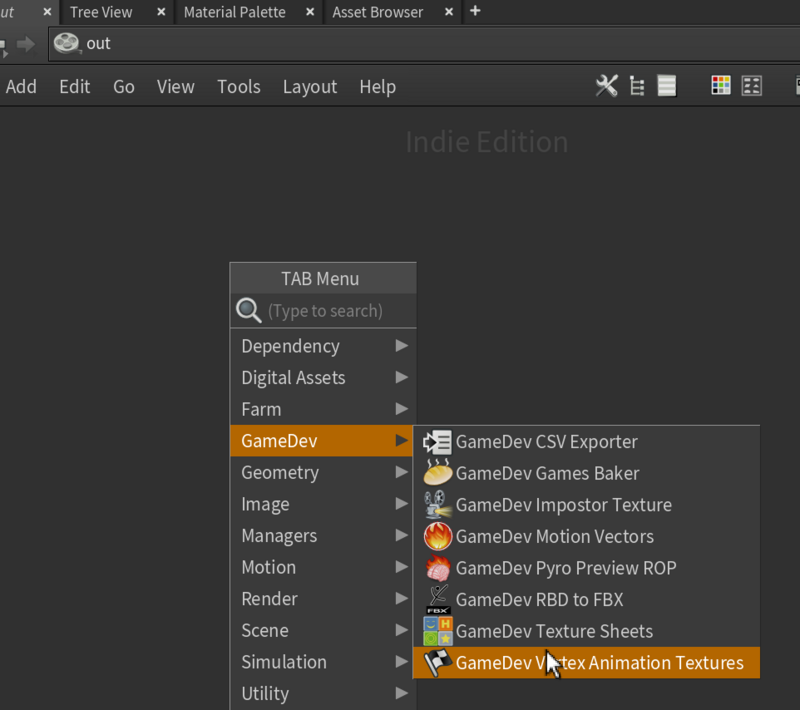Switch to the Tree View tab
This screenshot has height=710, width=800.
[x=101, y=12]
